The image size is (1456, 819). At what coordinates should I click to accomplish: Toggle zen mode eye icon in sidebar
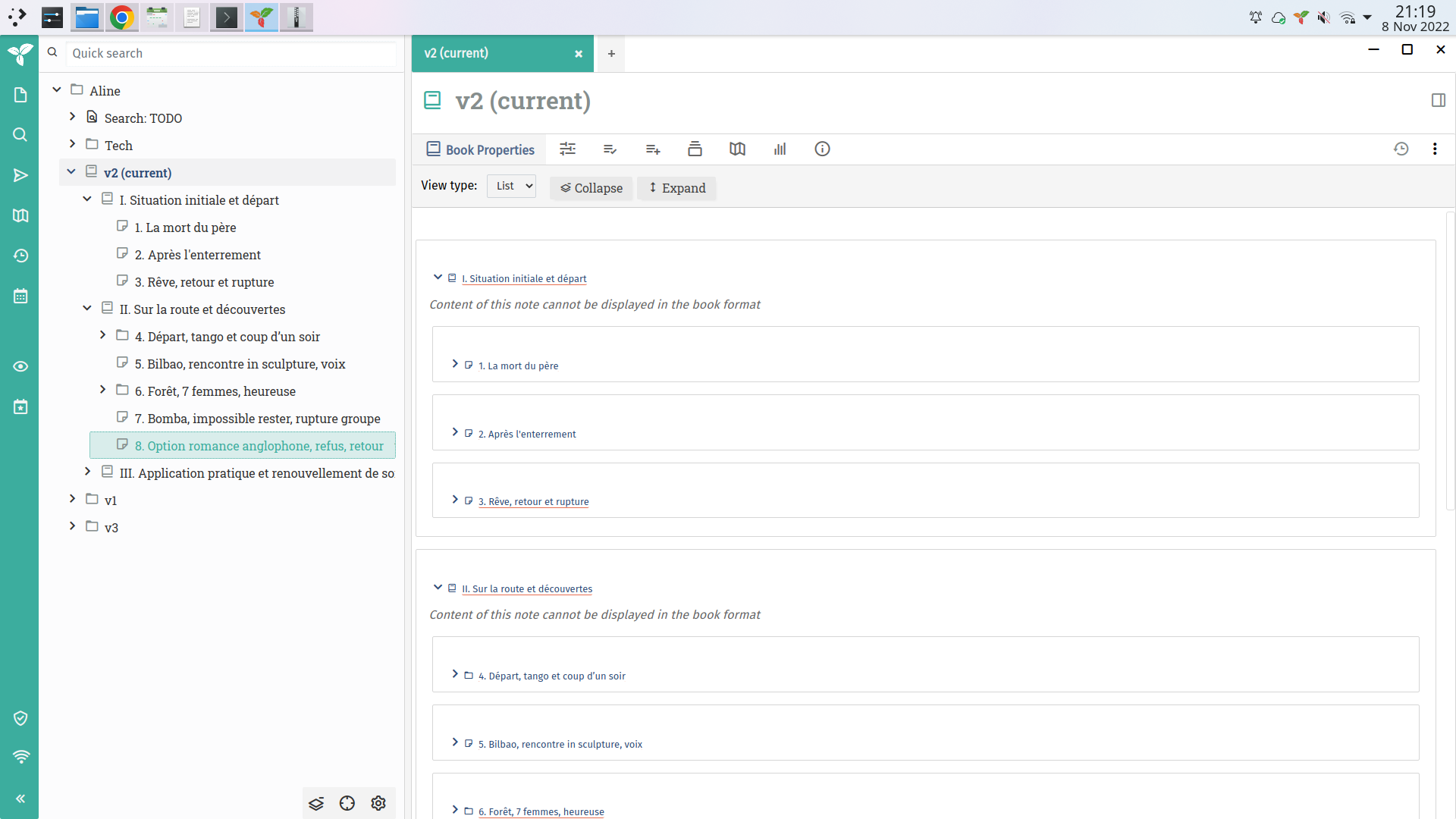[20, 366]
